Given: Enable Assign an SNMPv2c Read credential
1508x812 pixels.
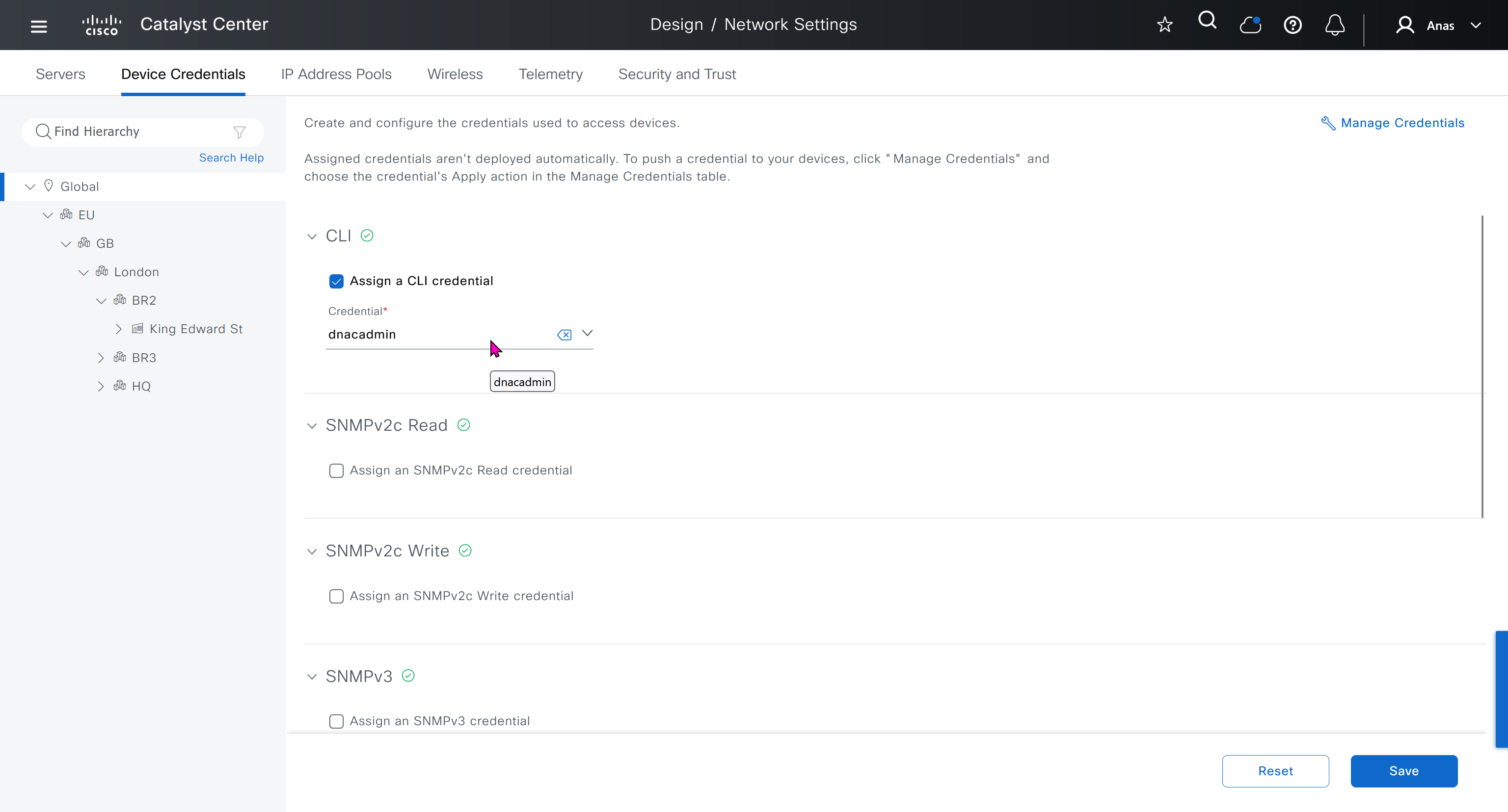Looking at the screenshot, I should (336, 471).
